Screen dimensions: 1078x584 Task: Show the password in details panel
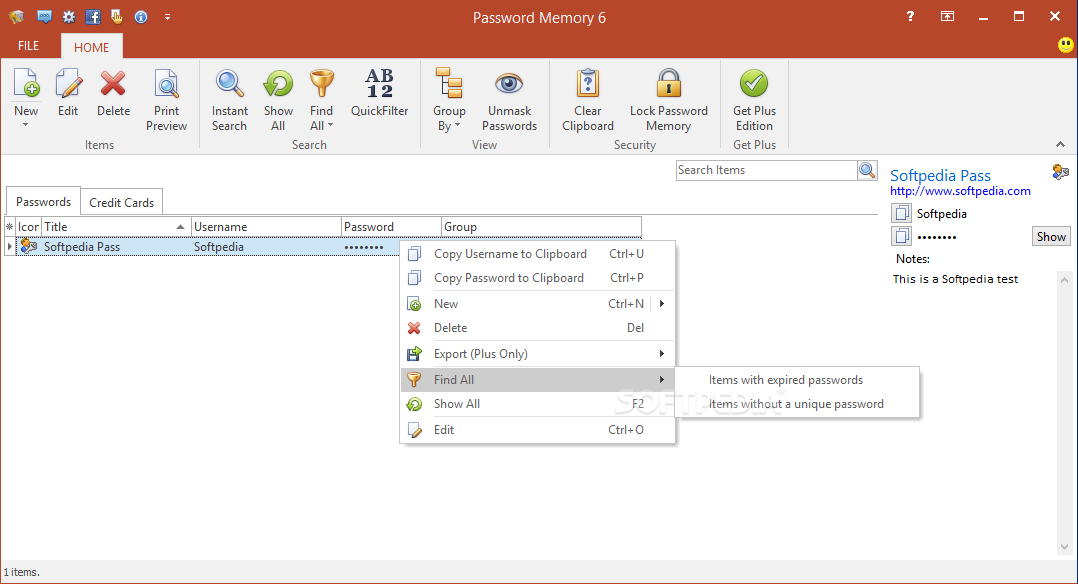pyautogui.click(x=1051, y=237)
